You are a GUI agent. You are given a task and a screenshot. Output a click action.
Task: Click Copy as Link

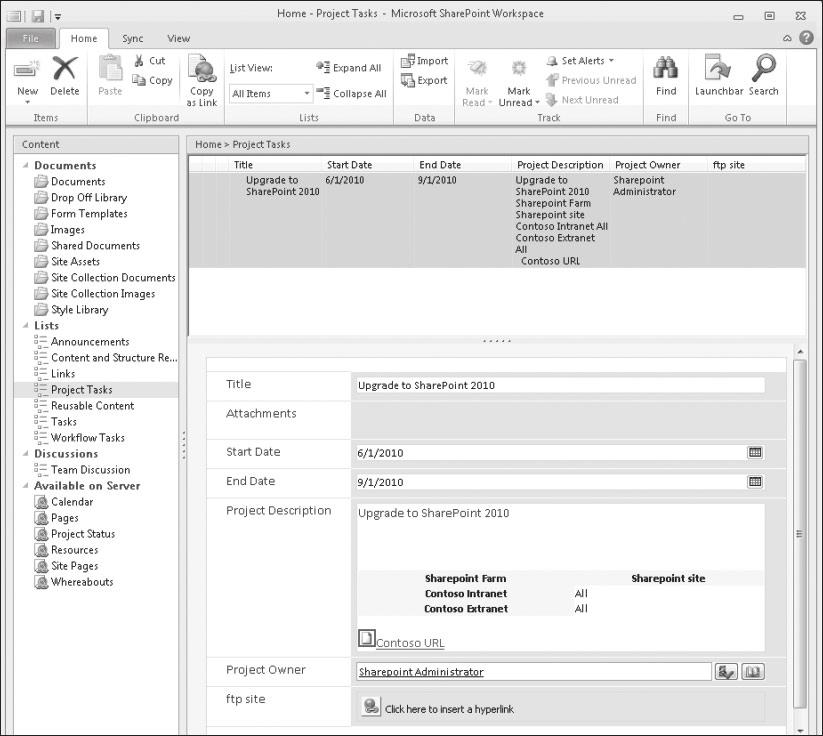click(x=202, y=81)
